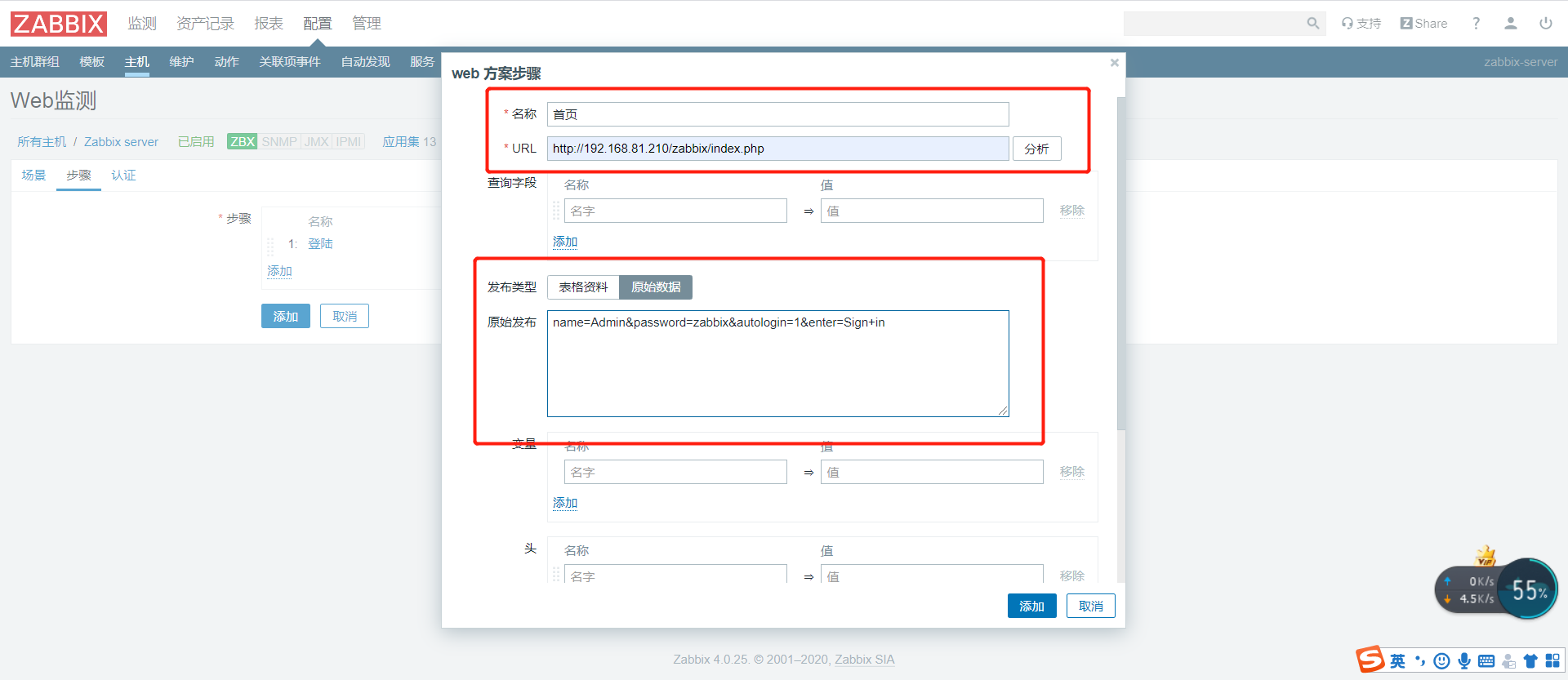
Task: Go to 维护 submenu
Action: pyautogui.click(x=182, y=62)
